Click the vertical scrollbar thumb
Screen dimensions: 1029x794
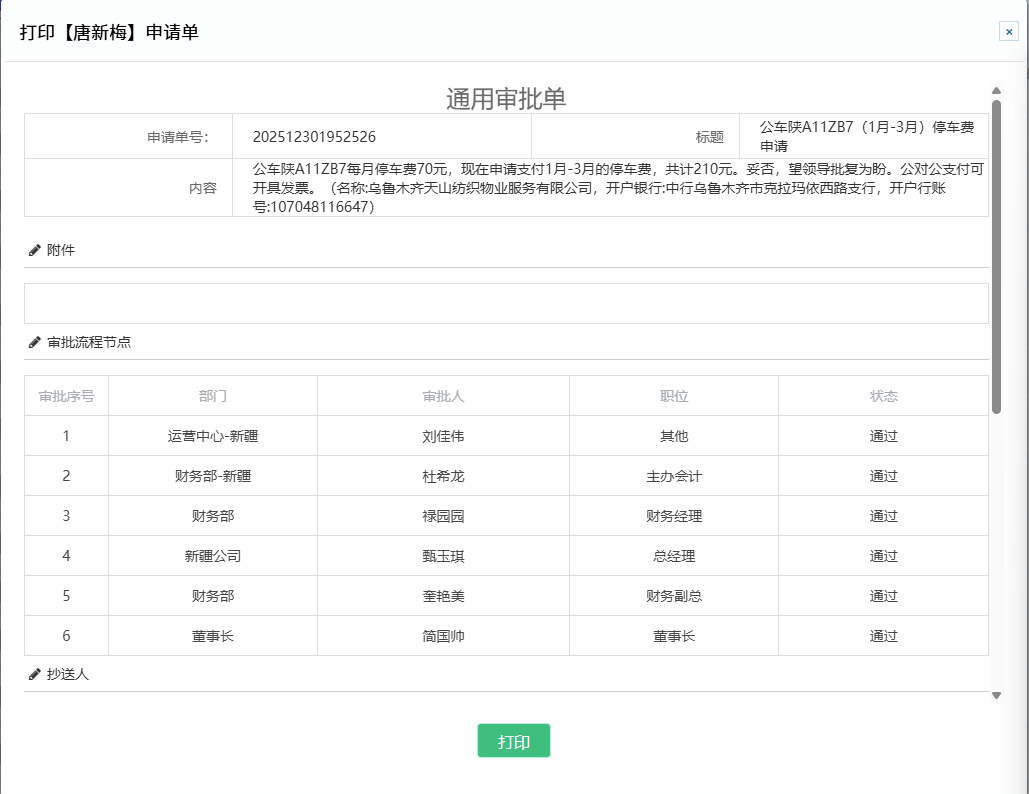point(996,255)
